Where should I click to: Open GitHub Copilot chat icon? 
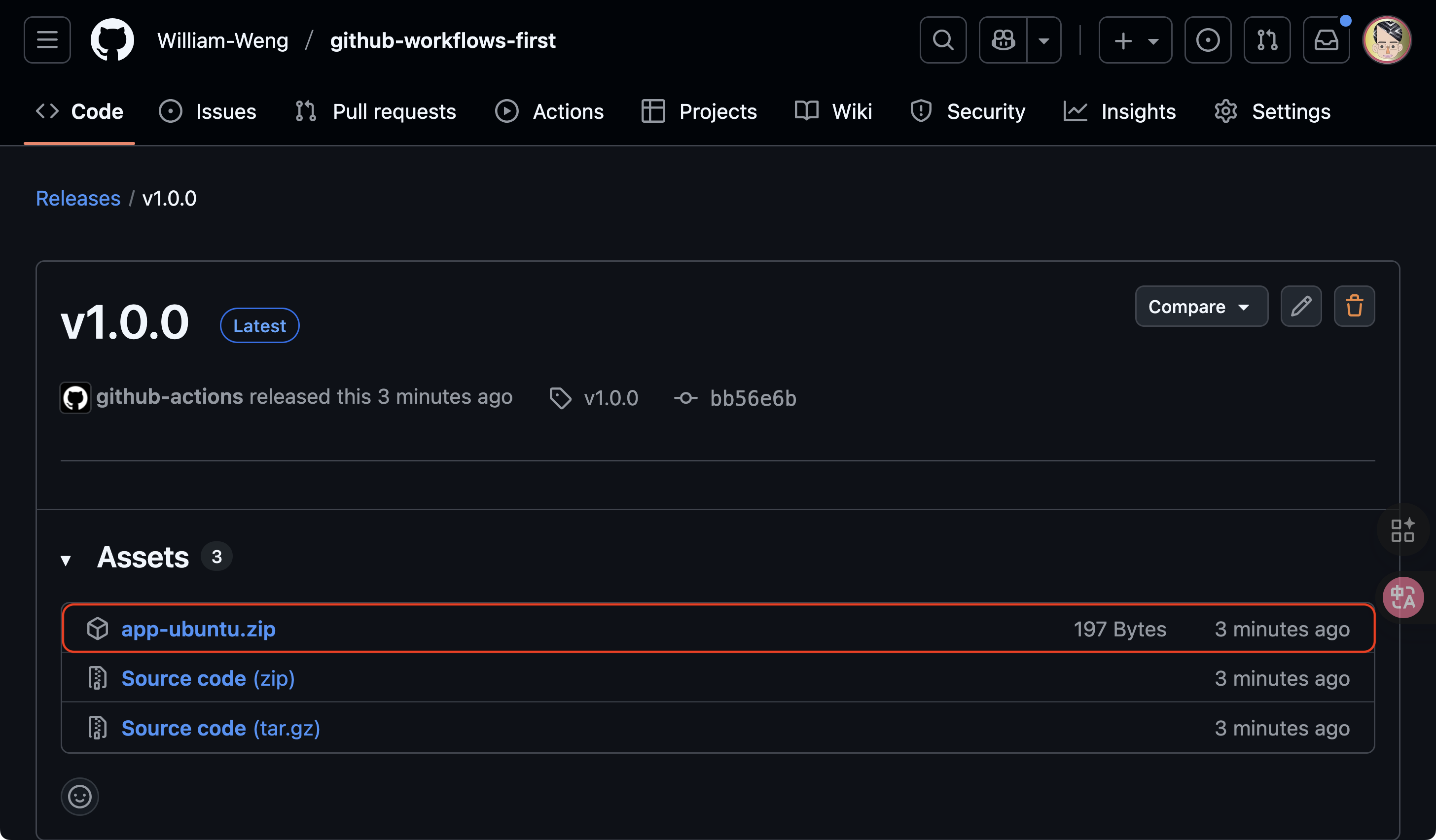pos(1003,40)
